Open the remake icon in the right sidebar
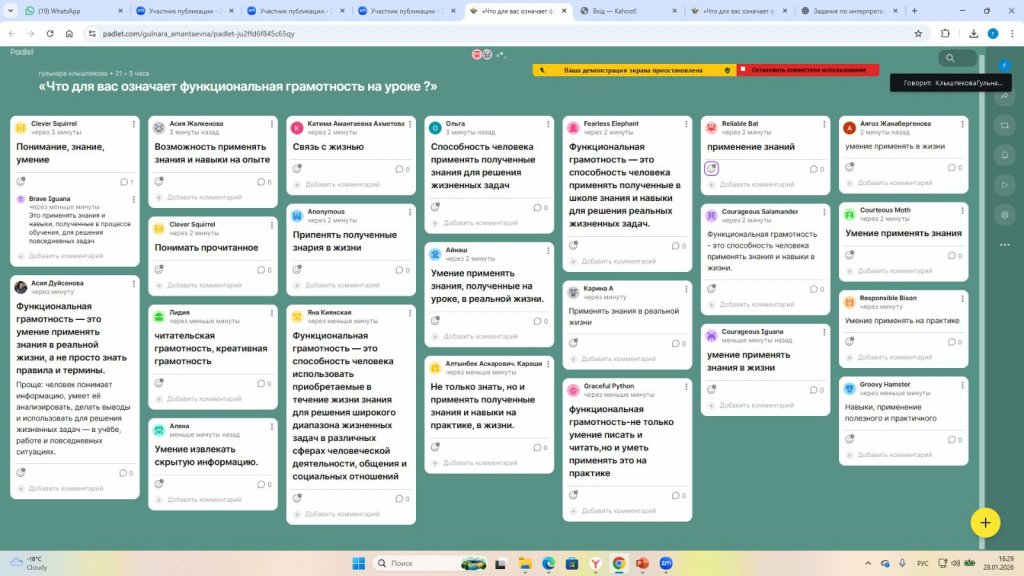 coord(1005,125)
